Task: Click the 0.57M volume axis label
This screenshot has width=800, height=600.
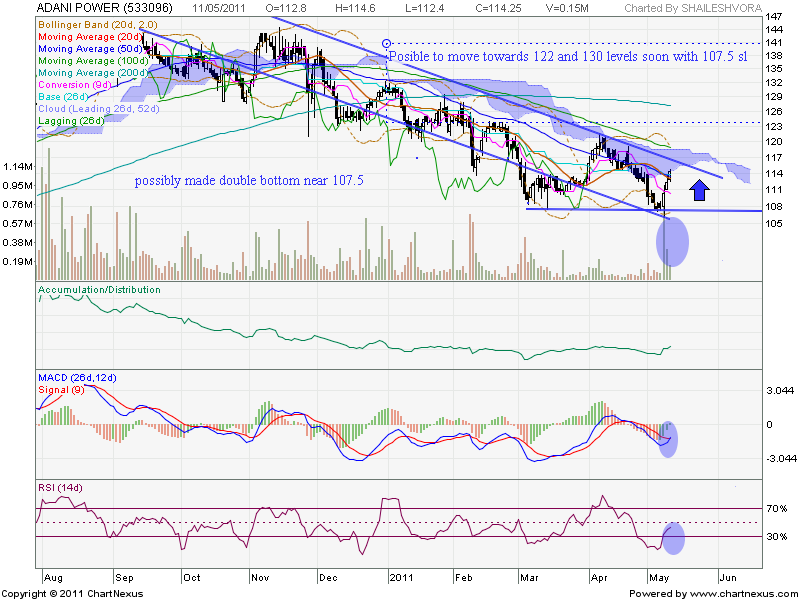Action: [x=18, y=223]
